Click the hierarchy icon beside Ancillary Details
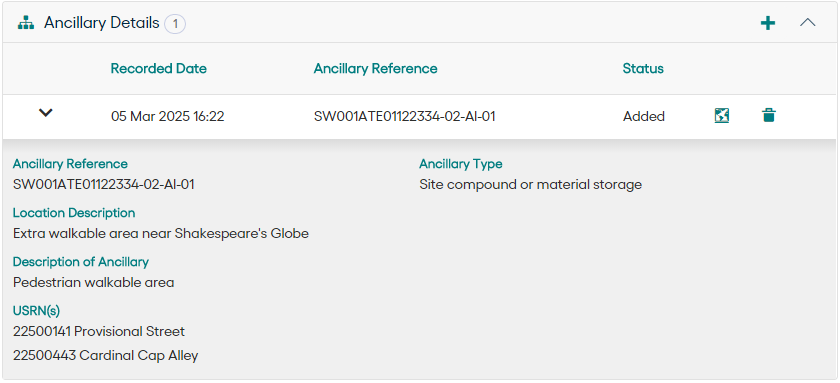The image size is (840, 383). [x=26, y=23]
